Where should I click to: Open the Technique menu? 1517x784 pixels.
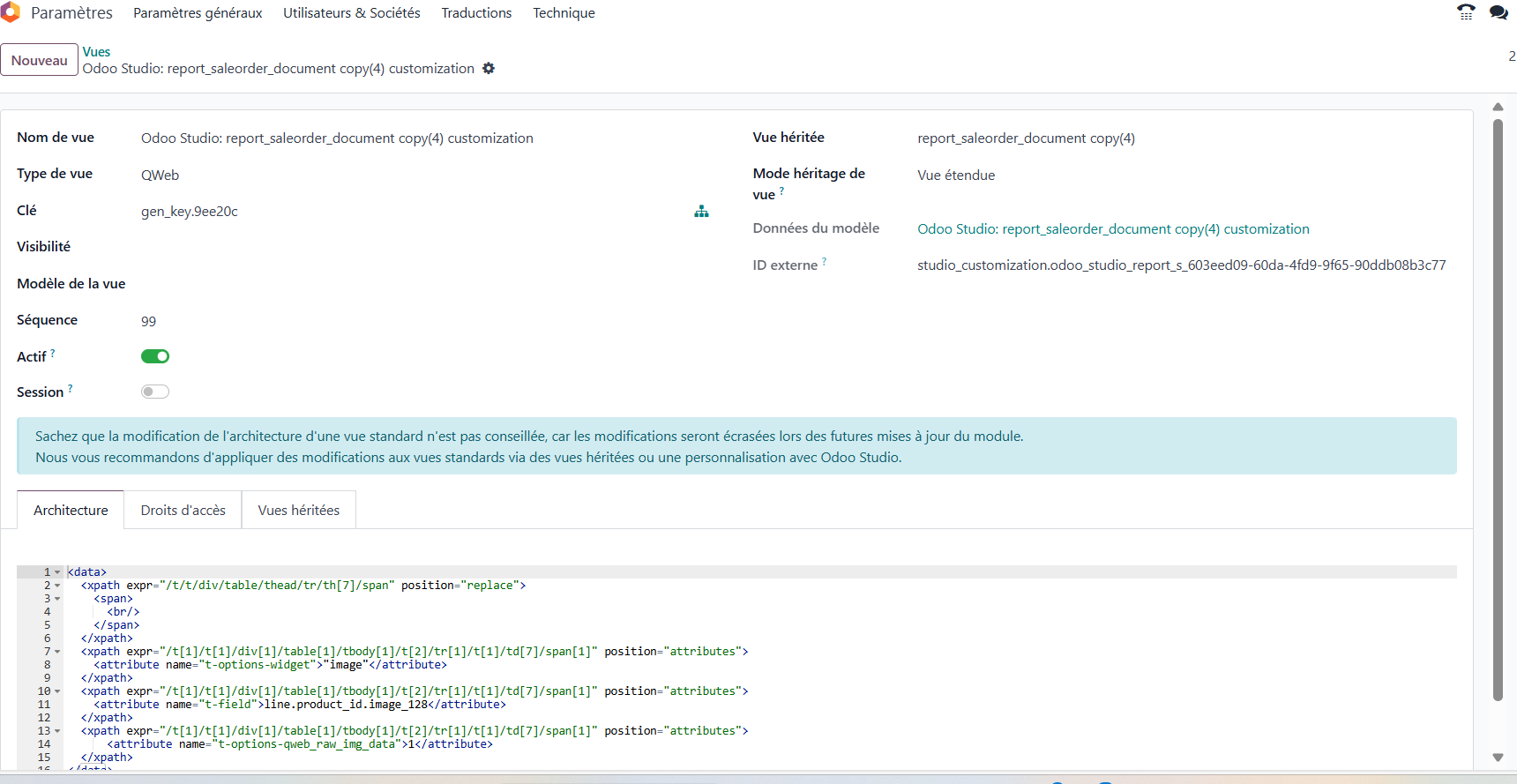tap(564, 13)
